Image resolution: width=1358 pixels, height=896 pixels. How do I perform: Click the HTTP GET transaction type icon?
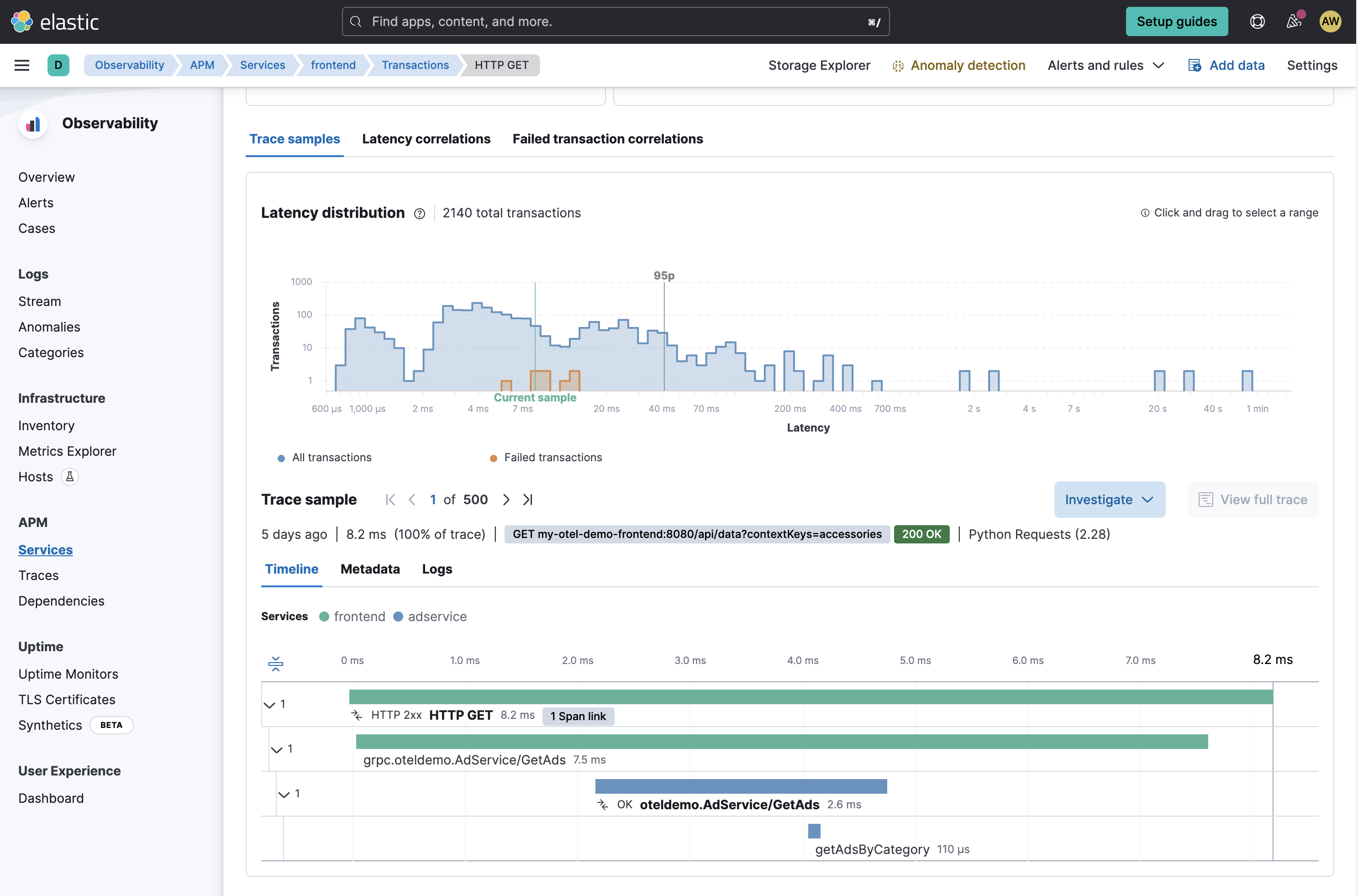tap(357, 716)
